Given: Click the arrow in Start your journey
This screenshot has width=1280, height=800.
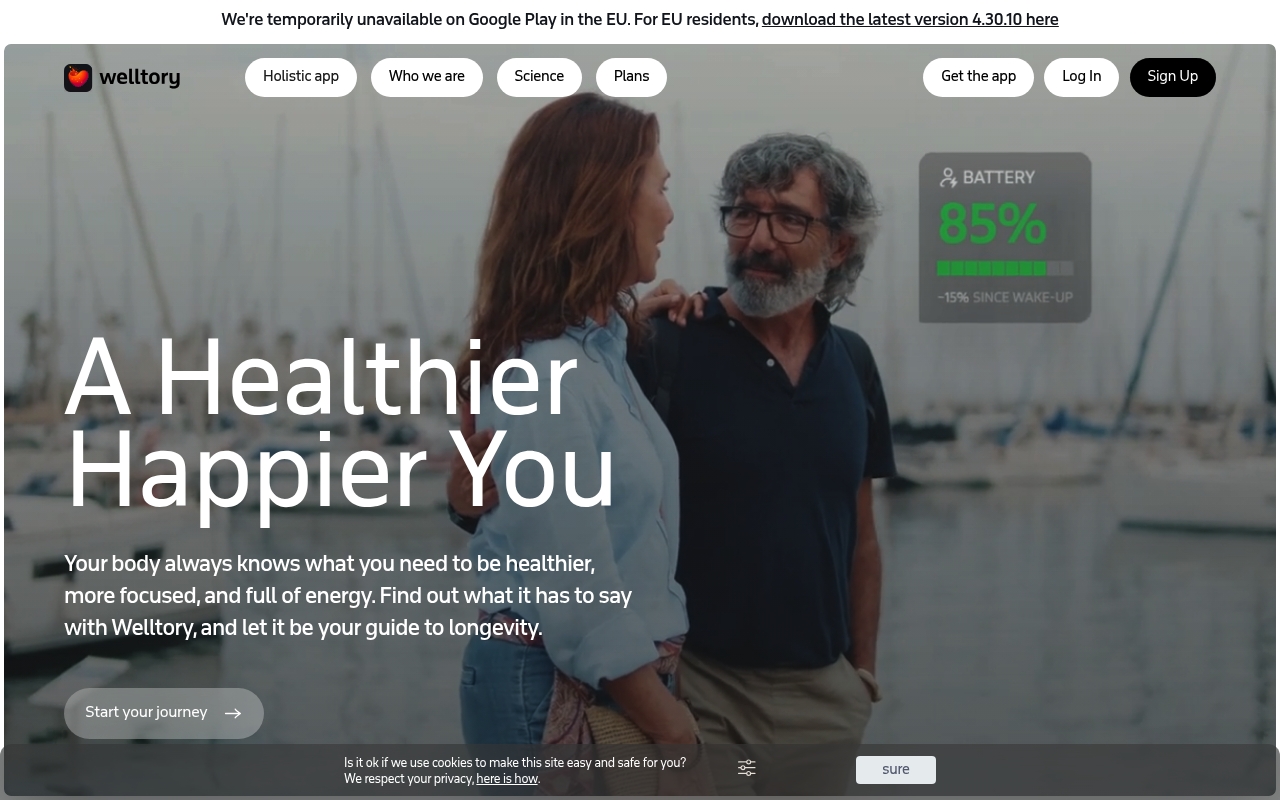Looking at the screenshot, I should 233,713.
